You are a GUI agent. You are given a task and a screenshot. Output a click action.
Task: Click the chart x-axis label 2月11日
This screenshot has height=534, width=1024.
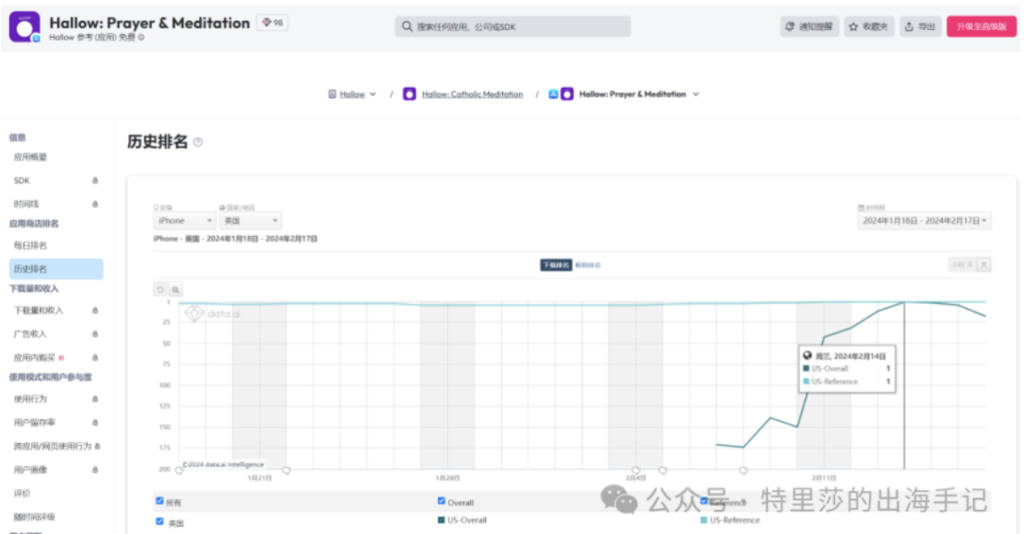point(824,478)
